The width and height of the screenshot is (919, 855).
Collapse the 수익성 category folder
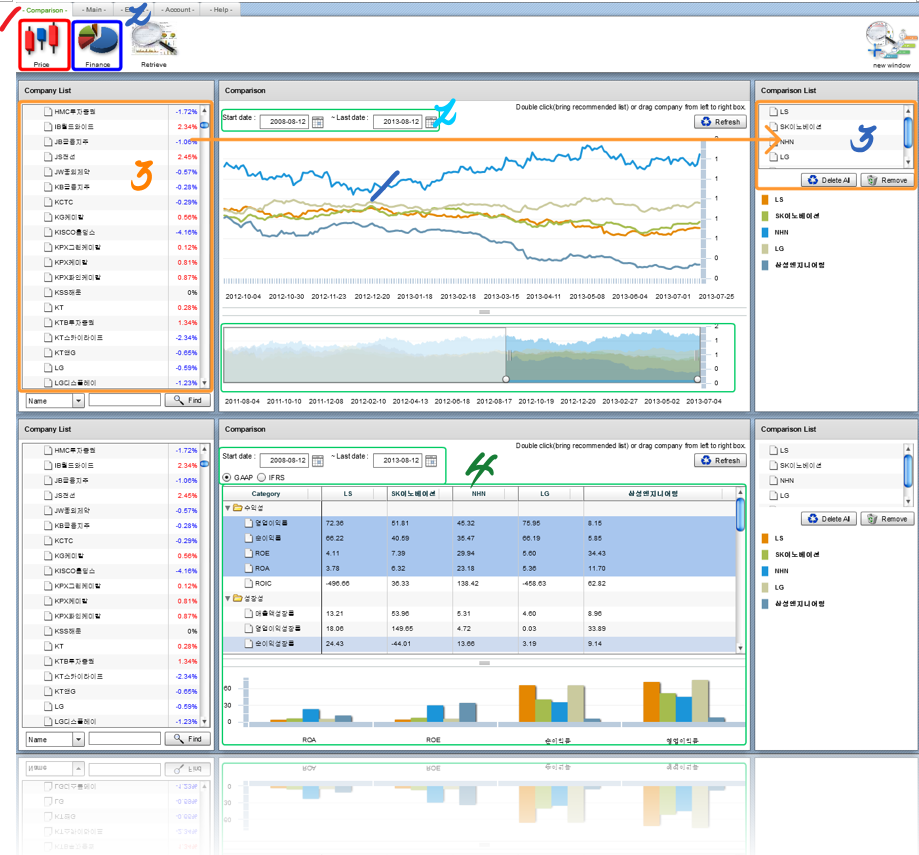click(x=228, y=508)
